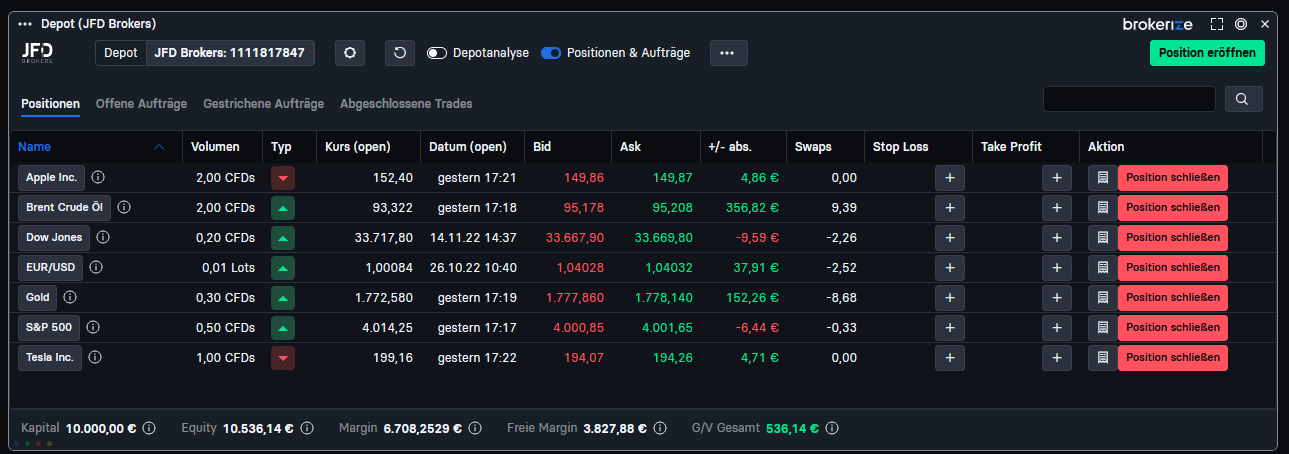Sort by the Kurs (open) column header
The image size is (1289, 454).
(358, 147)
